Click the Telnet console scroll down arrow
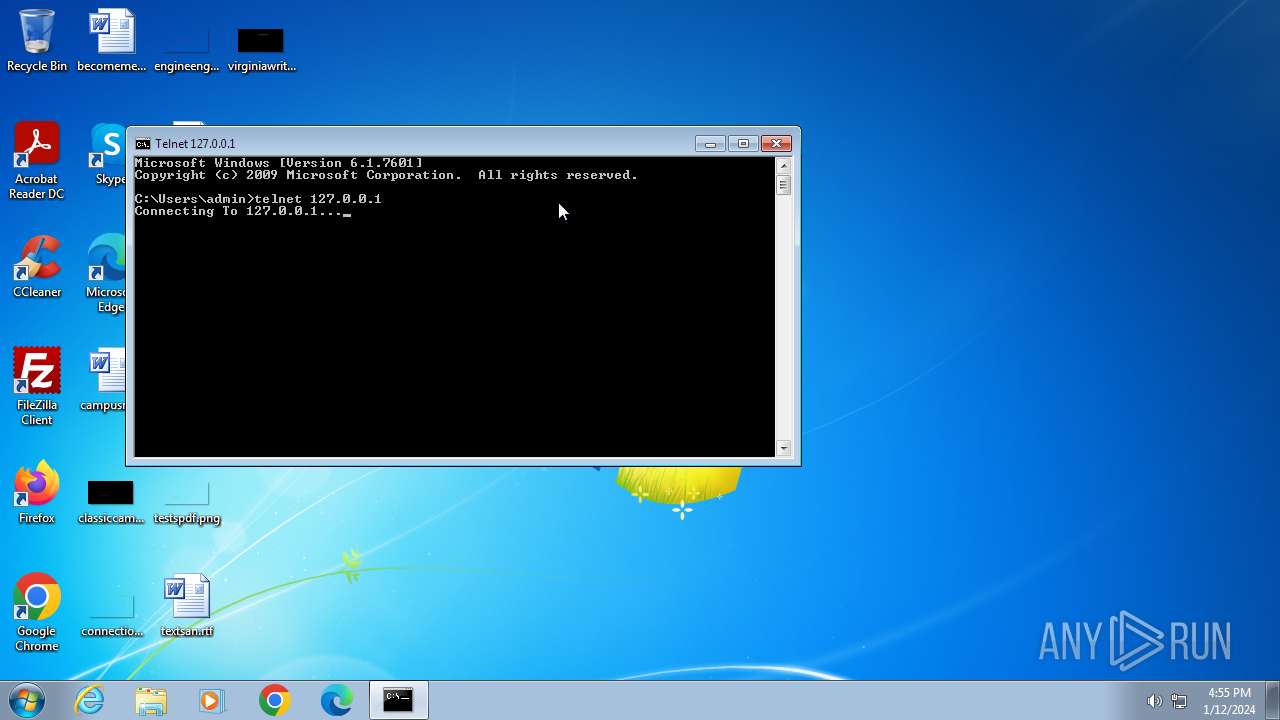The height and width of the screenshot is (720, 1280). pos(783,449)
